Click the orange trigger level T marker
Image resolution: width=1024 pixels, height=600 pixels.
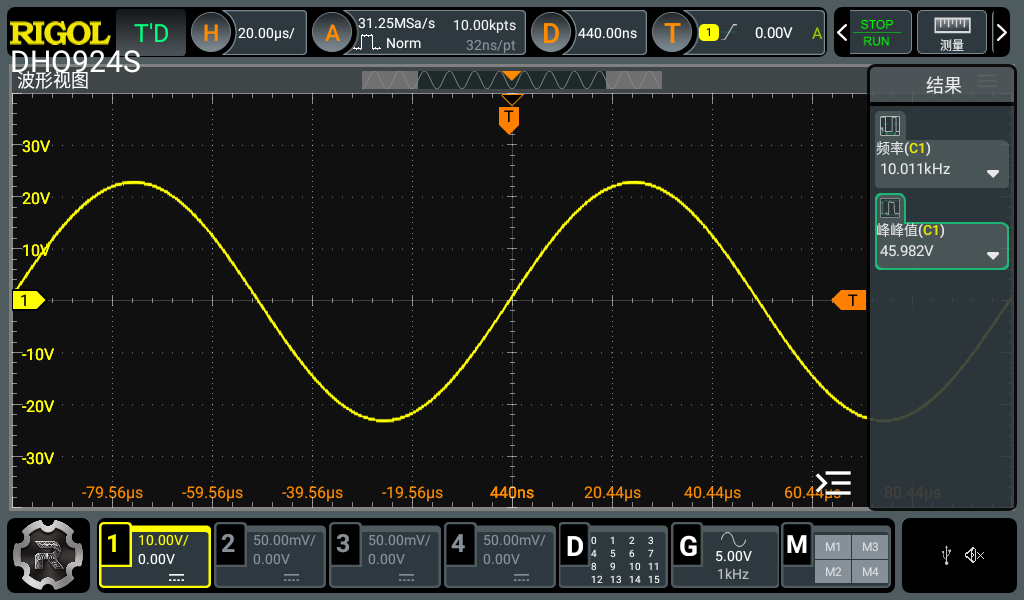pyautogui.click(x=849, y=300)
